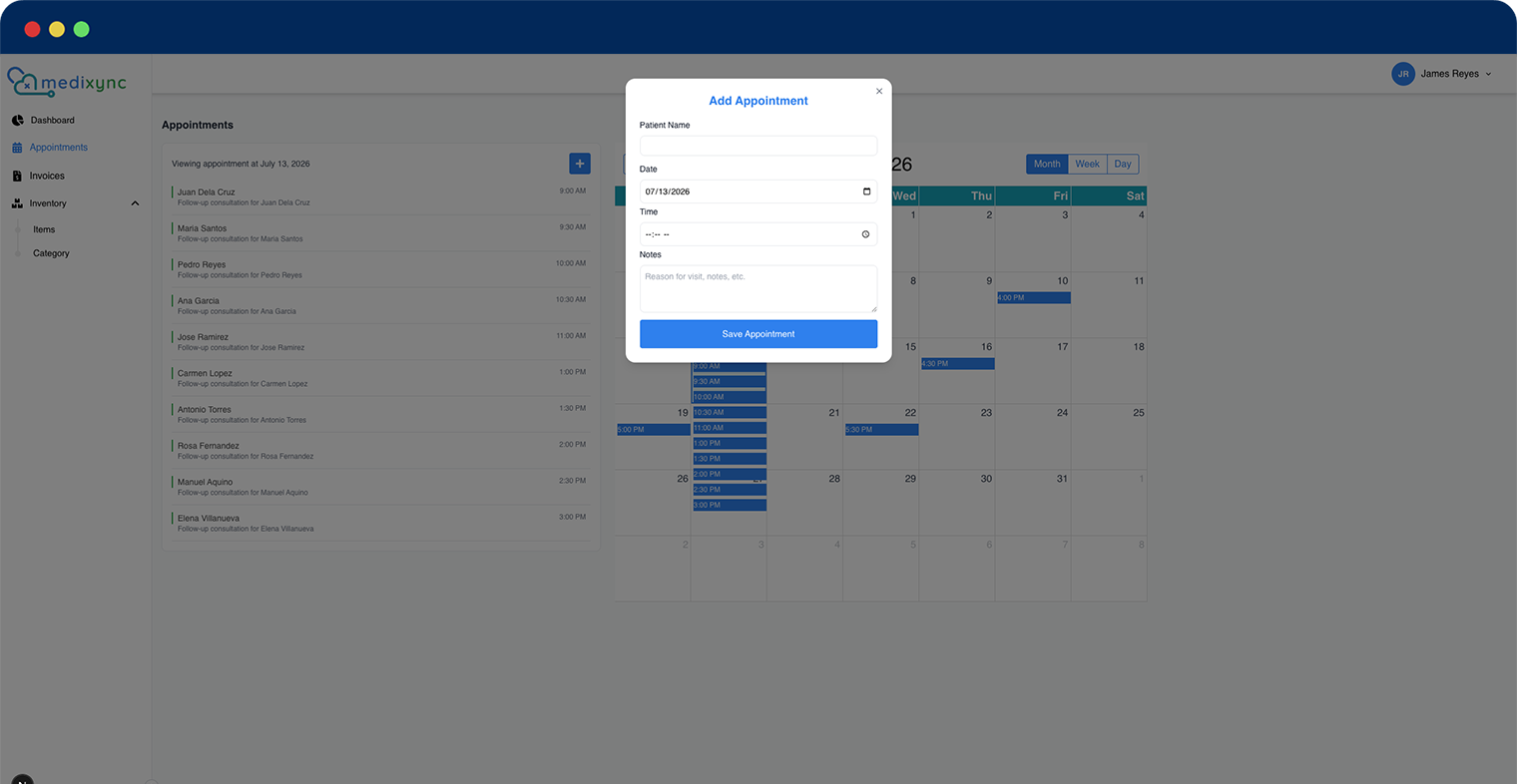Open the date picker calendar icon
This screenshot has height=784, width=1517.
(866, 192)
